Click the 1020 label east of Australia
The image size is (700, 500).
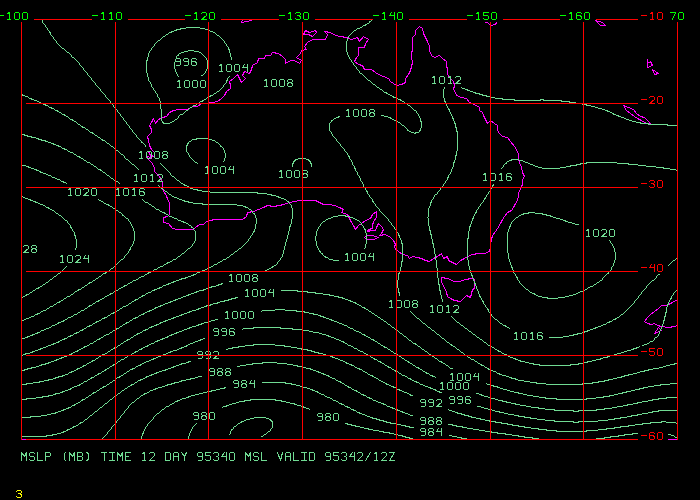point(600,233)
